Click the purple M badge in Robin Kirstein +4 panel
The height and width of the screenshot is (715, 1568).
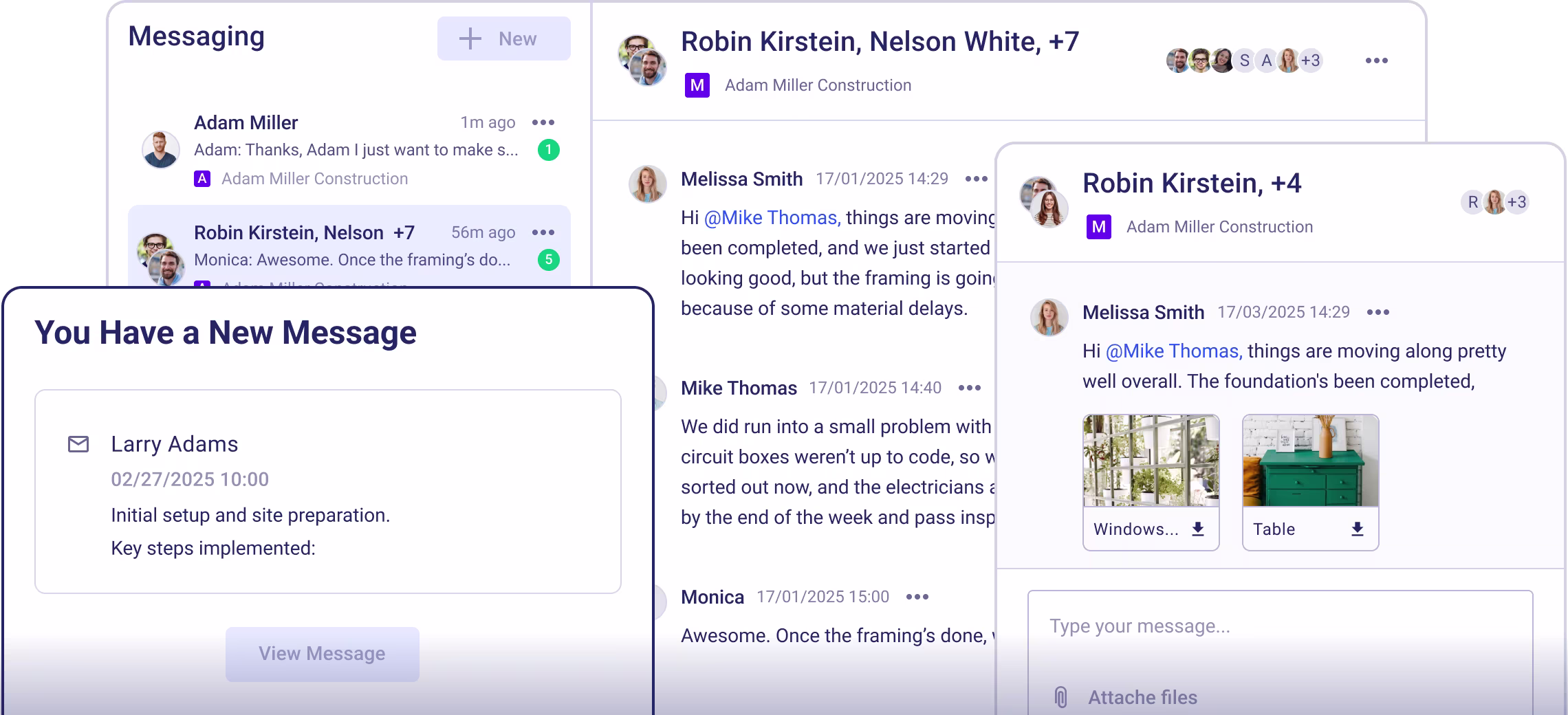click(1098, 227)
